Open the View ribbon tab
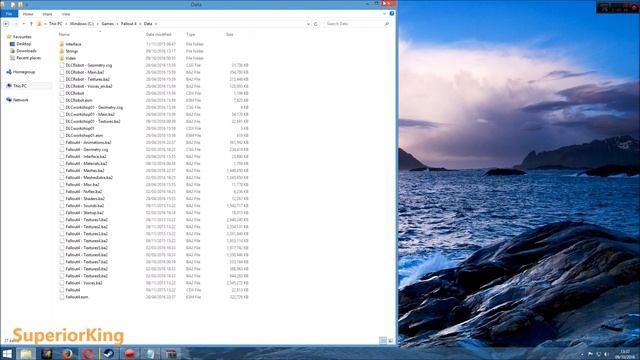The width and height of the screenshot is (640, 360). (x=66, y=14)
